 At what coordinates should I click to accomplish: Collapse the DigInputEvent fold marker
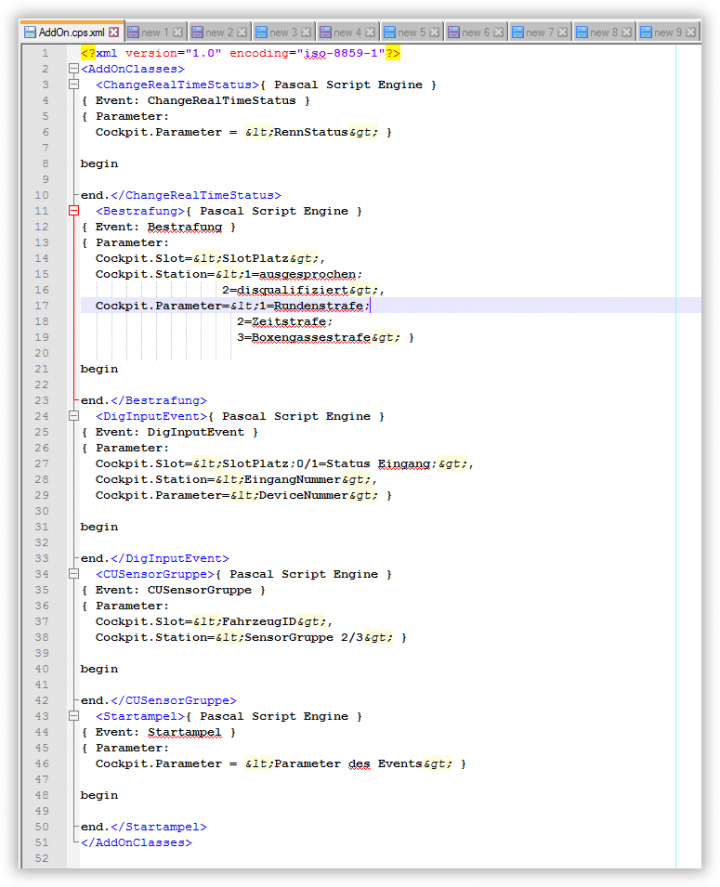74,416
